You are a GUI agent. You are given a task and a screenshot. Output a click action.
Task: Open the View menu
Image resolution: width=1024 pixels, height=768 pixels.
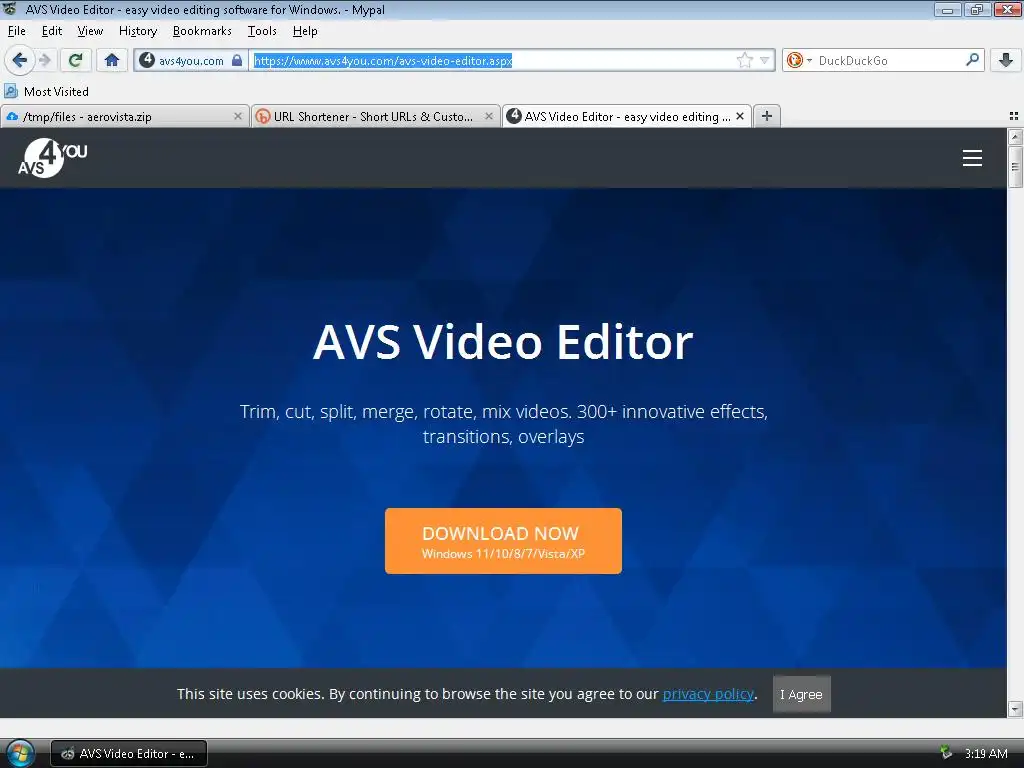pos(90,31)
